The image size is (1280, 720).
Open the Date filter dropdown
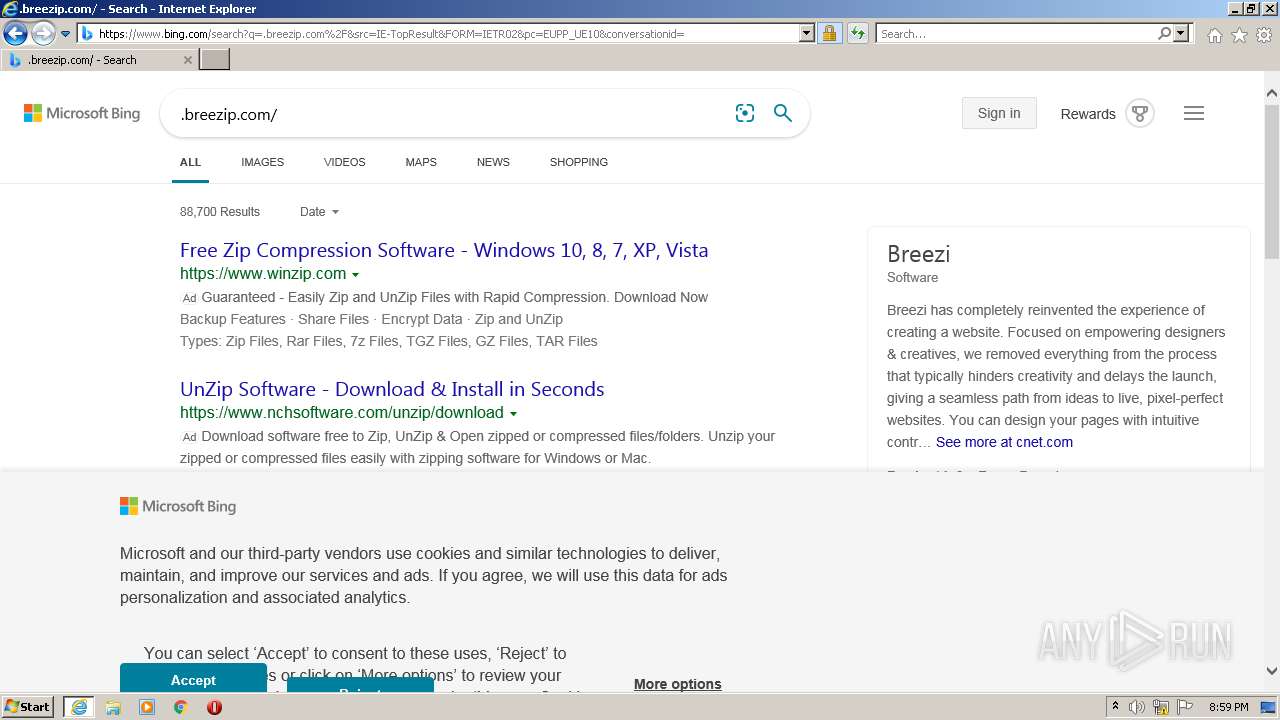click(319, 212)
